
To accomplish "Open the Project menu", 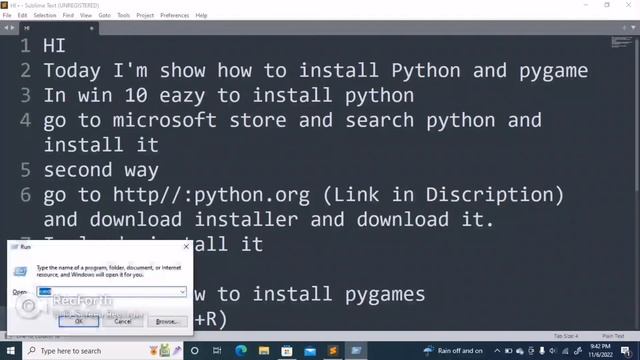I will pos(145,15).
